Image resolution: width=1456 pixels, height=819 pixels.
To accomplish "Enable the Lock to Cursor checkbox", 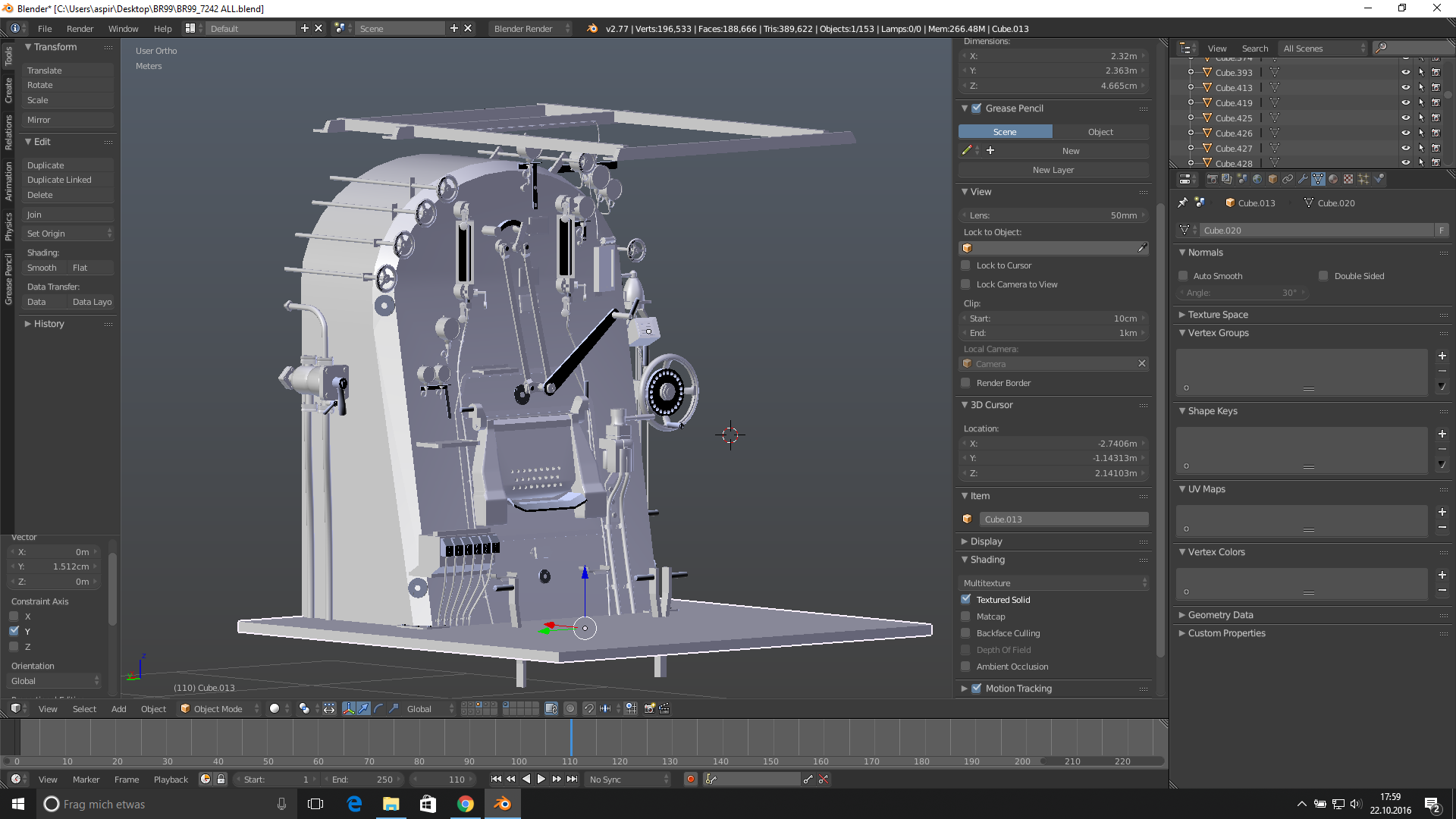I will coord(965,265).
